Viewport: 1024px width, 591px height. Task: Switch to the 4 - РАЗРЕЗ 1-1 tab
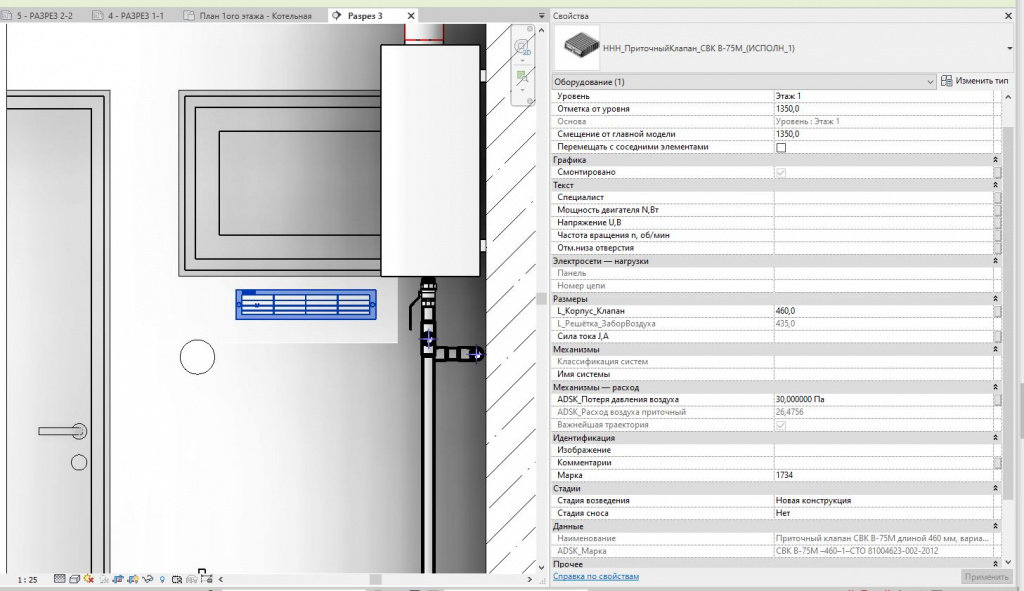pyautogui.click(x=129, y=16)
